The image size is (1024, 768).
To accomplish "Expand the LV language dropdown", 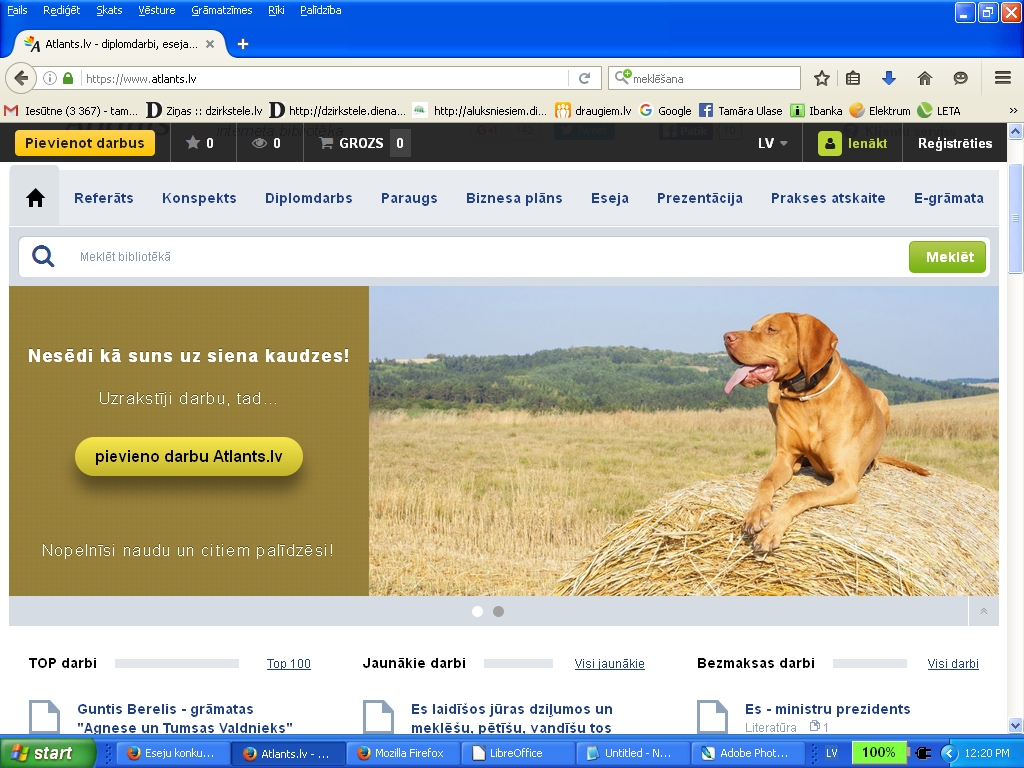I will point(772,143).
